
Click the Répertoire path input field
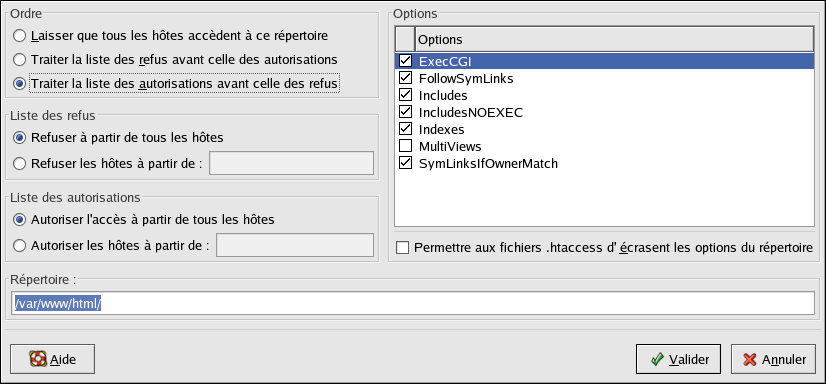click(x=413, y=304)
